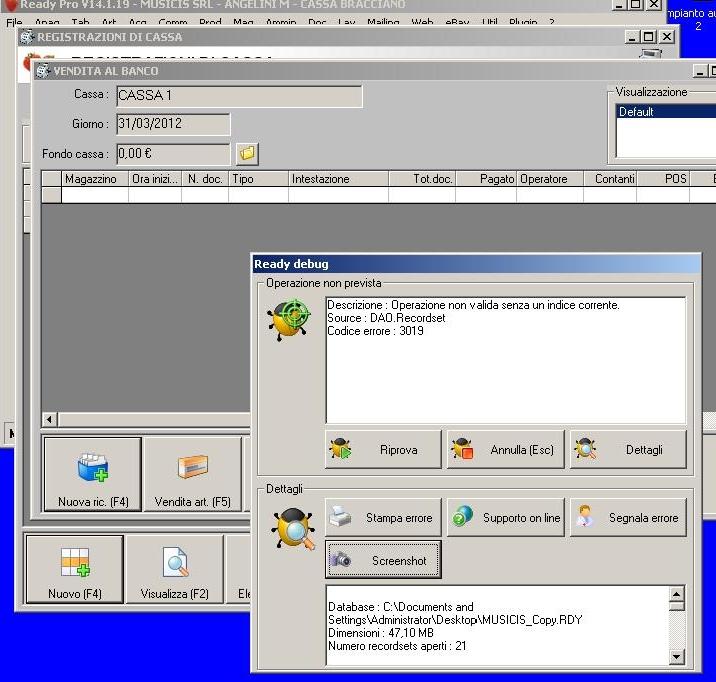Image resolution: width=716 pixels, height=682 pixels.
Task: Click the Fondo cassa field 0,00 €
Action: (x=173, y=154)
